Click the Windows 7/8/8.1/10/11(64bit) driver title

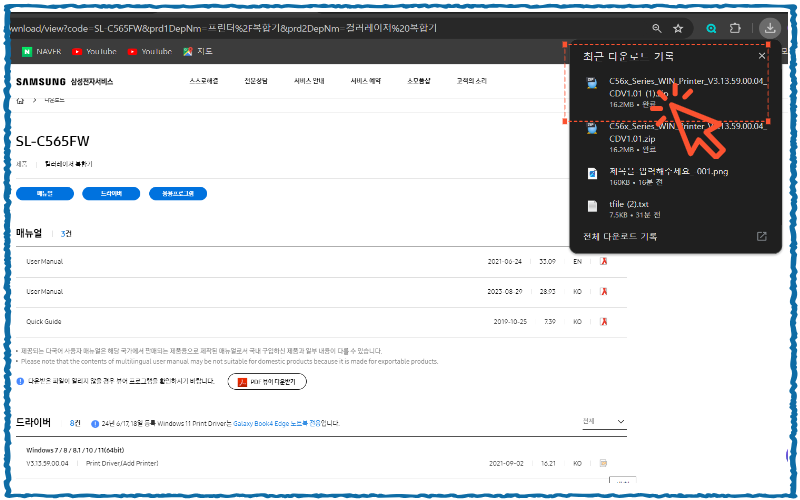[75, 450]
